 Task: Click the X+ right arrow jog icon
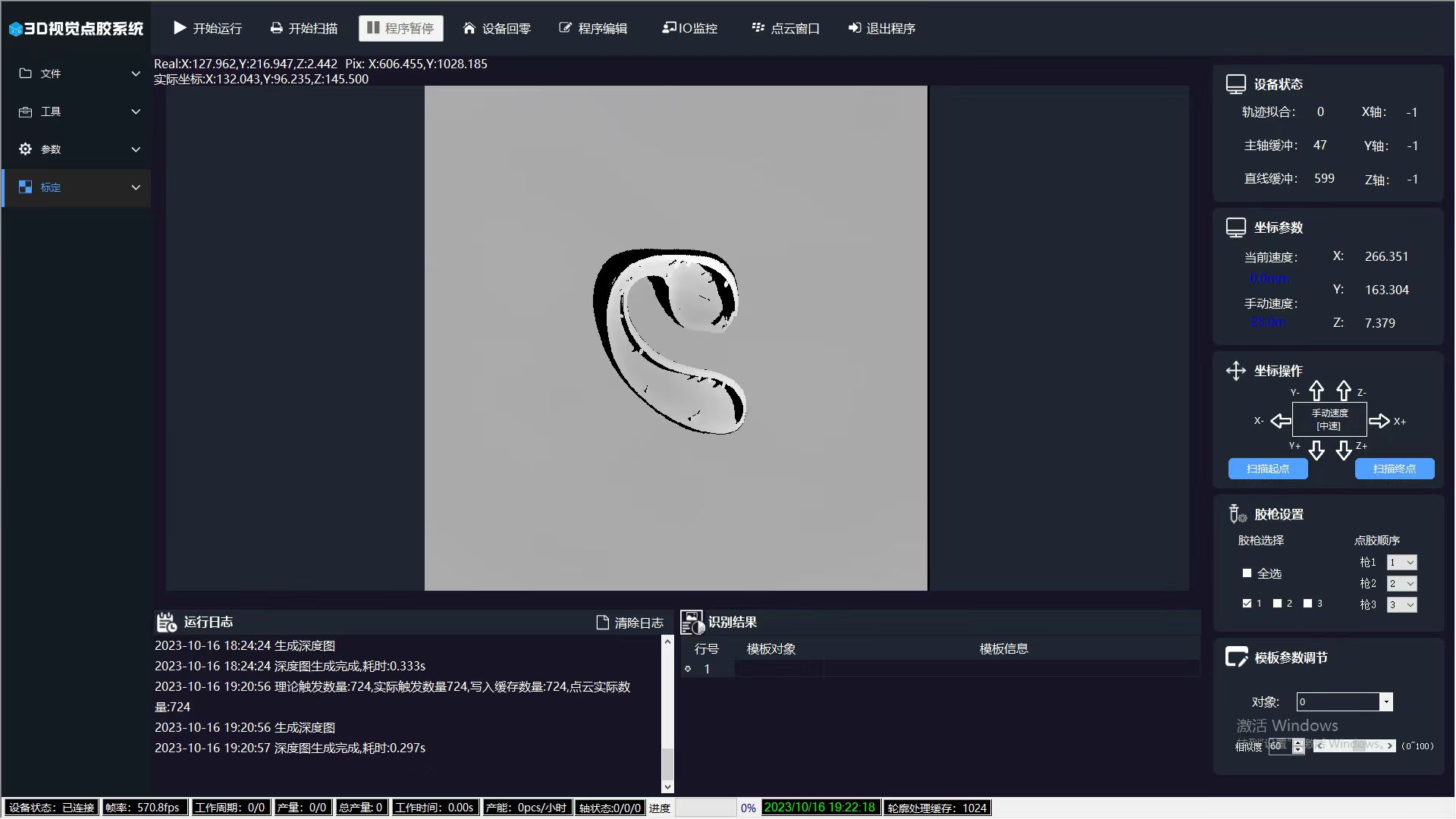pyautogui.click(x=1379, y=421)
